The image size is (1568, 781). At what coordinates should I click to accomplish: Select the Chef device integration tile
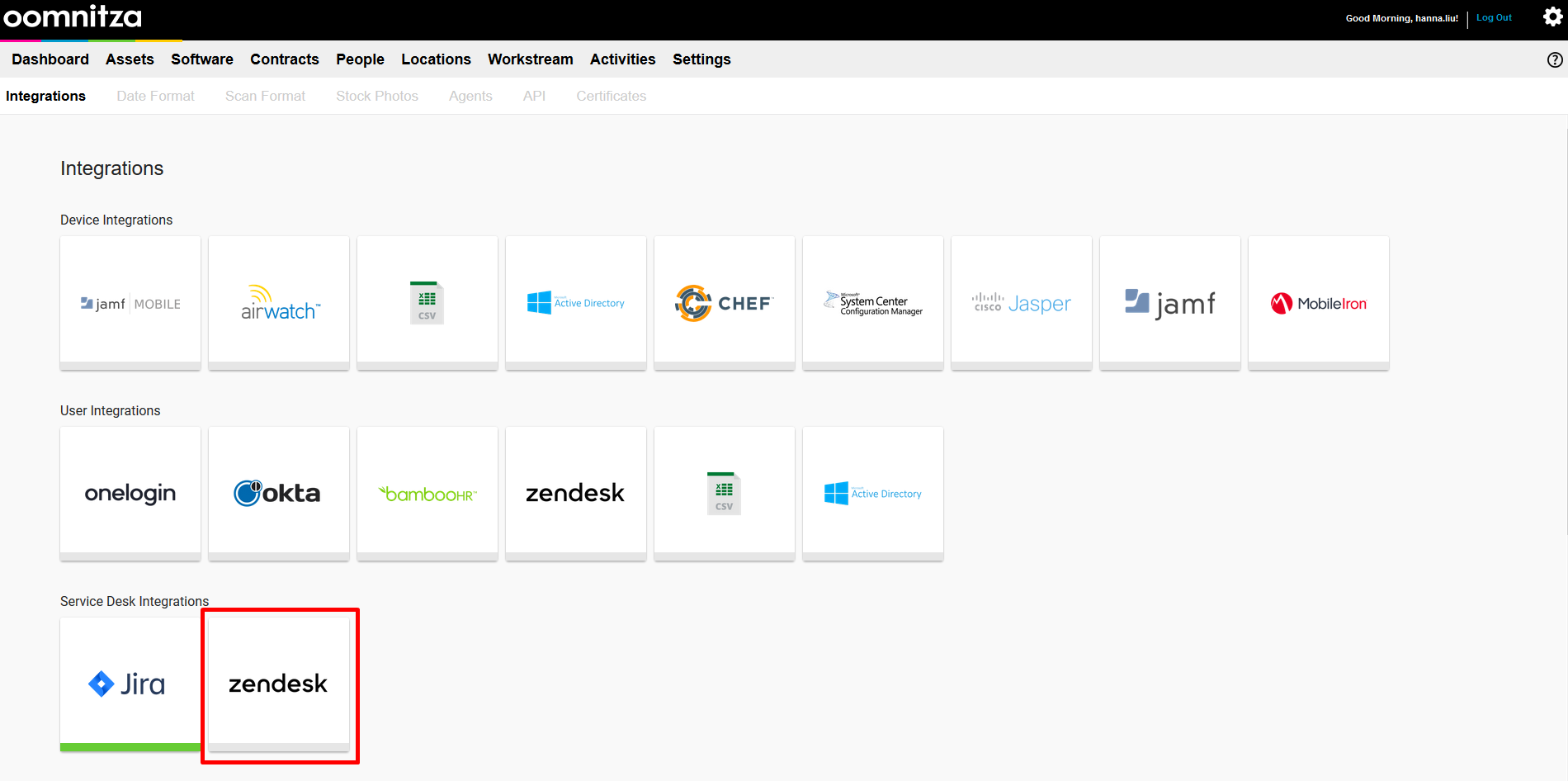[724, 303]
